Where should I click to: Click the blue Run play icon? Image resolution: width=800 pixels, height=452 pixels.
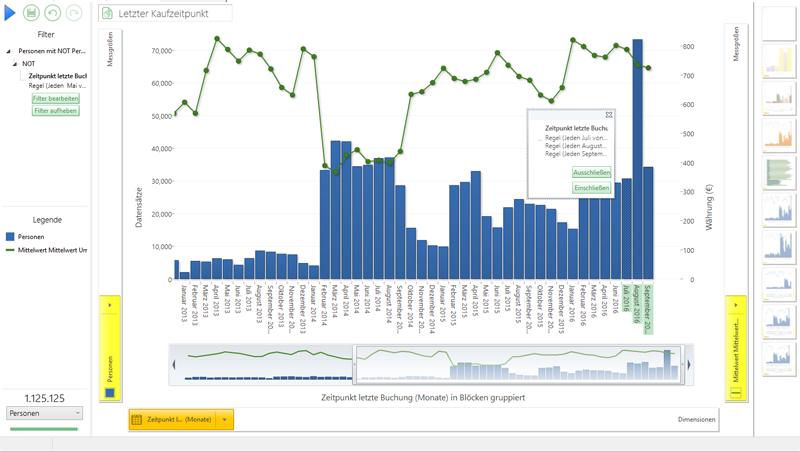11,13
